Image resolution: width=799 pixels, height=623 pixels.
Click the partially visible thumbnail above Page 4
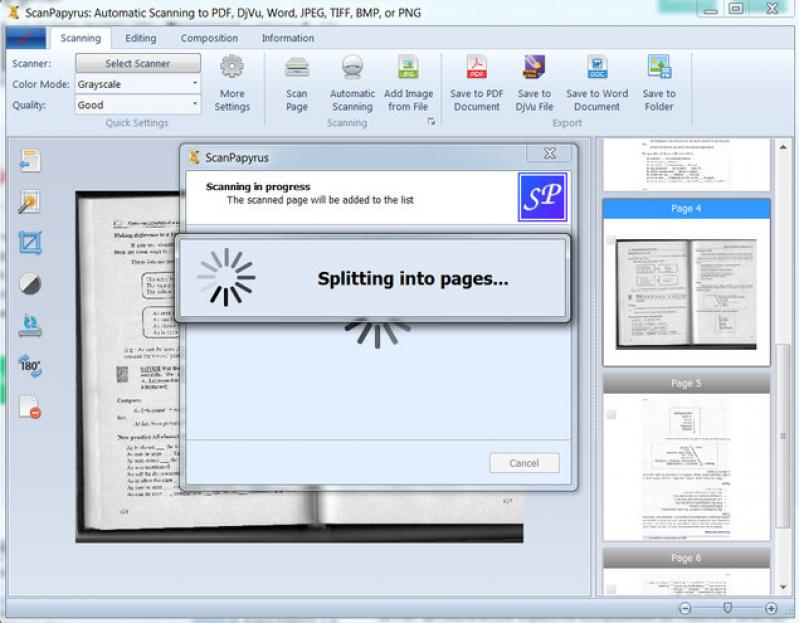(x=686, y=164)
